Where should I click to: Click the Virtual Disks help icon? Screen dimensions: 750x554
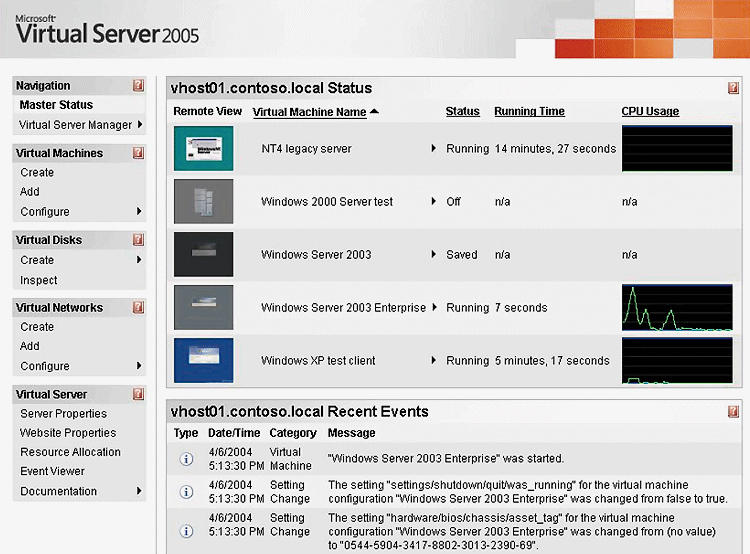pos(138,240)
